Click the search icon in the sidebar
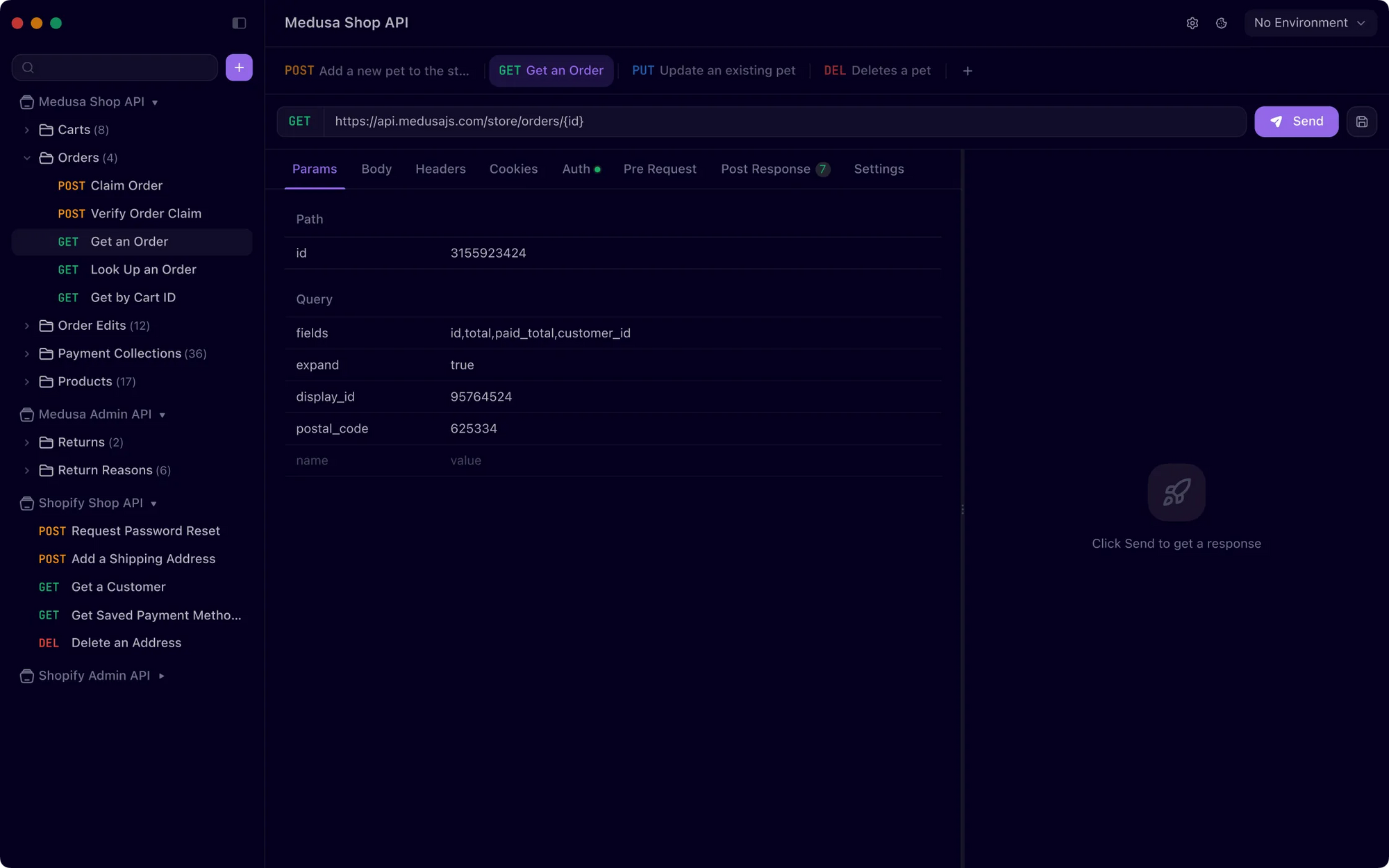The image size is (1389, 868). (28, 67)
